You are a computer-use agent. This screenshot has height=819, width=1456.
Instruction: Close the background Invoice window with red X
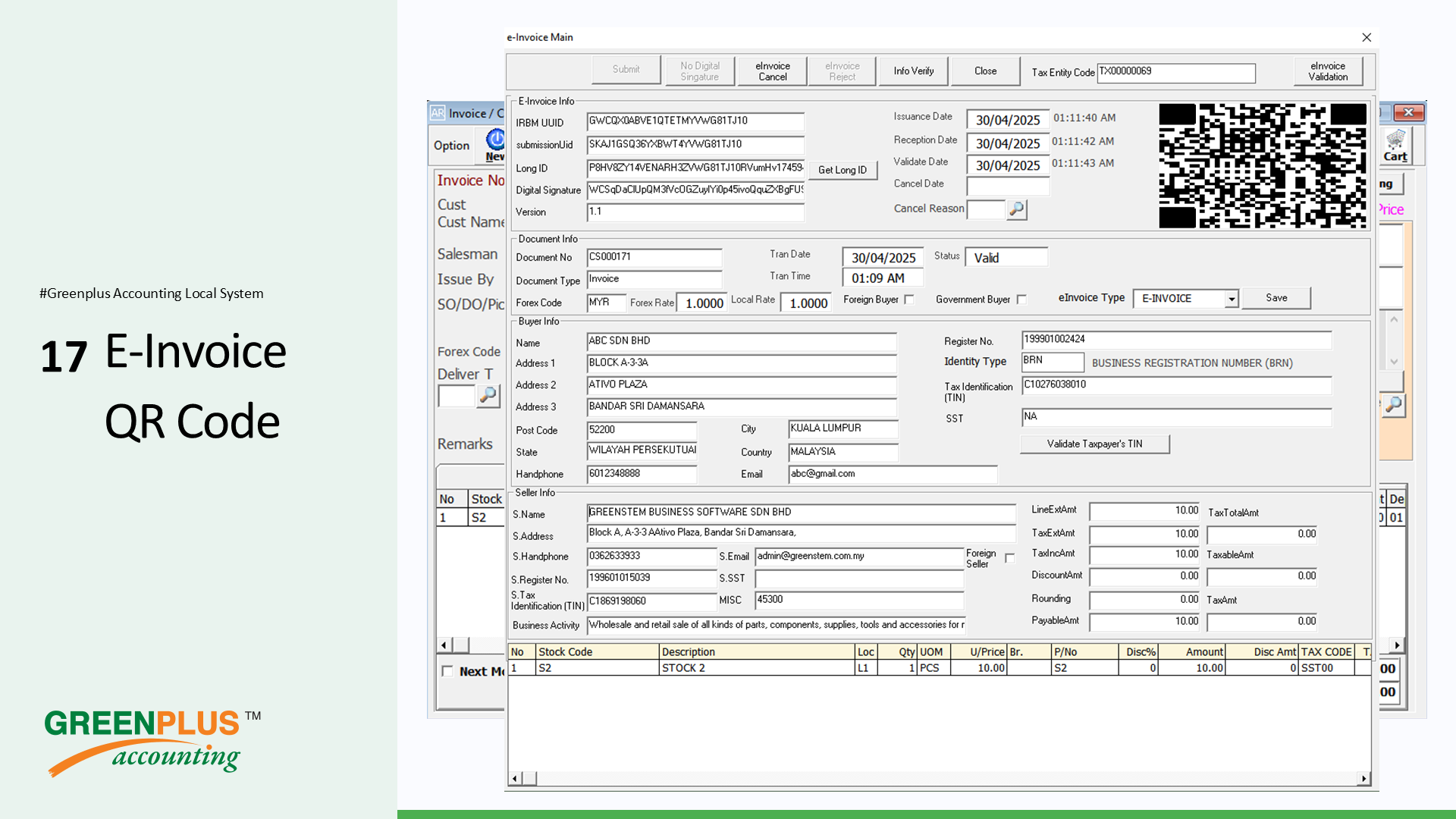pos(1408,112)
